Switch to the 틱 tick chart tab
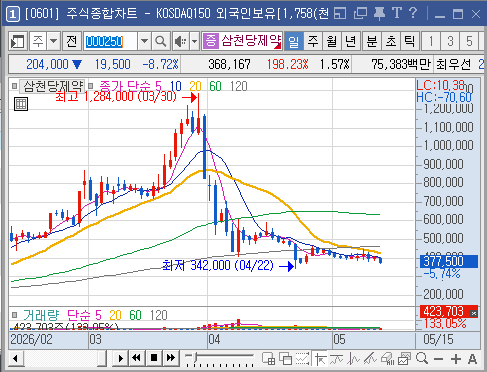The height and width of the screenshot is (372, 487). tap(409, 42)
